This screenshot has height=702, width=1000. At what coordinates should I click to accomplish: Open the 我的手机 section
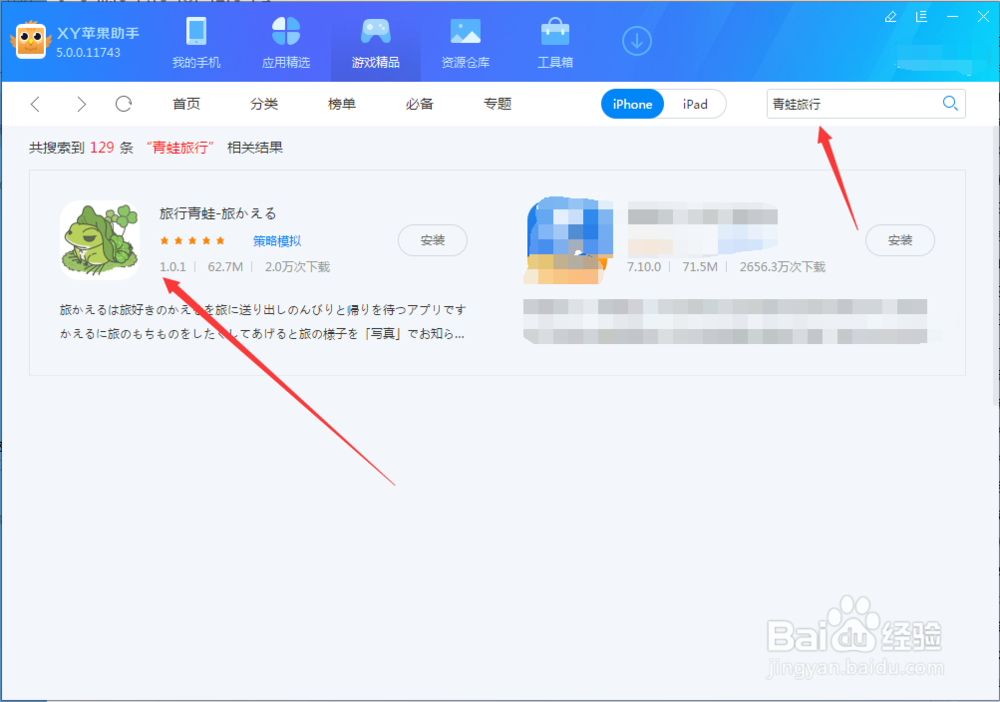pyautogui.click(x=196, y=42)
